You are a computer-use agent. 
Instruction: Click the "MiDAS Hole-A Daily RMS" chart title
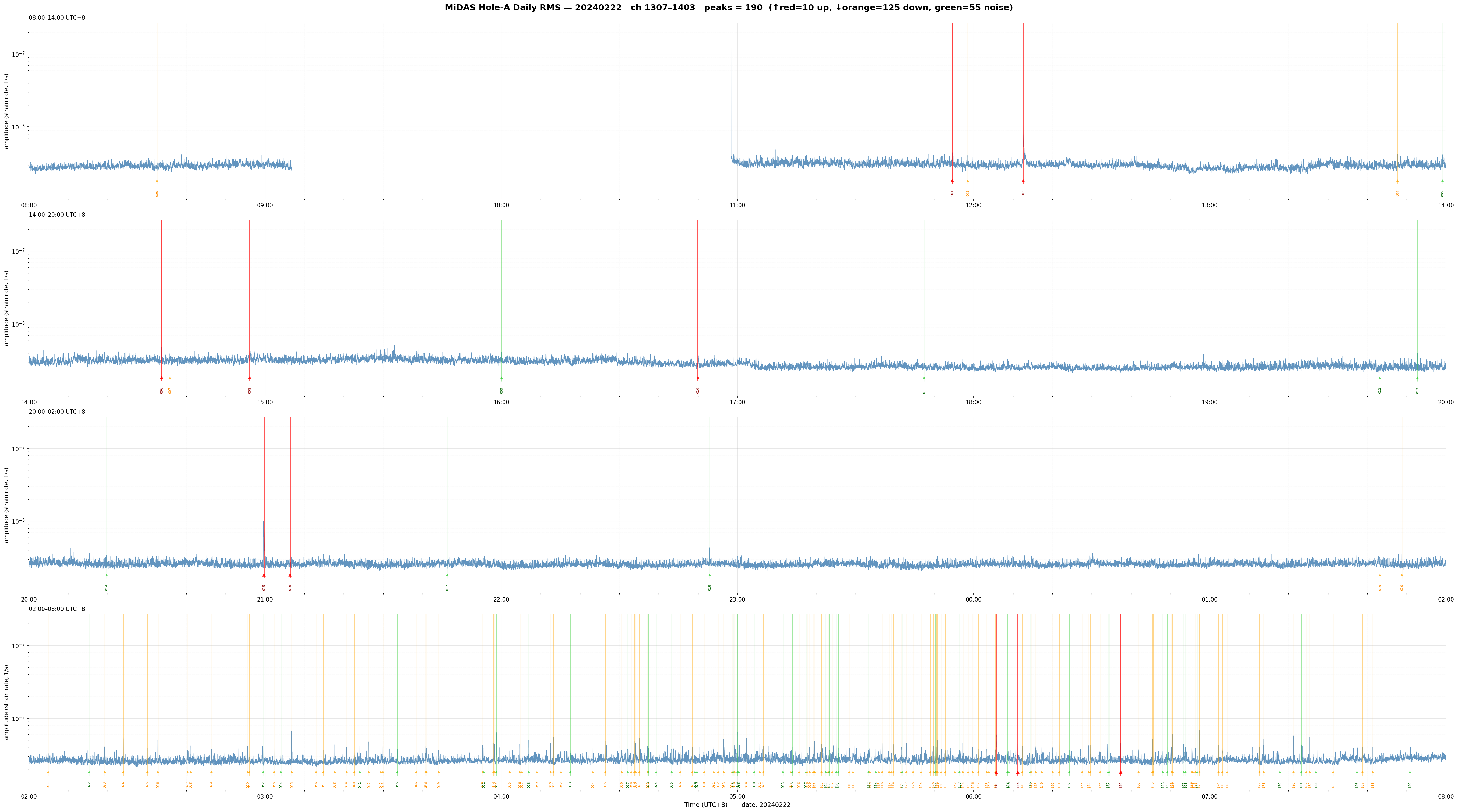point(729,8)
